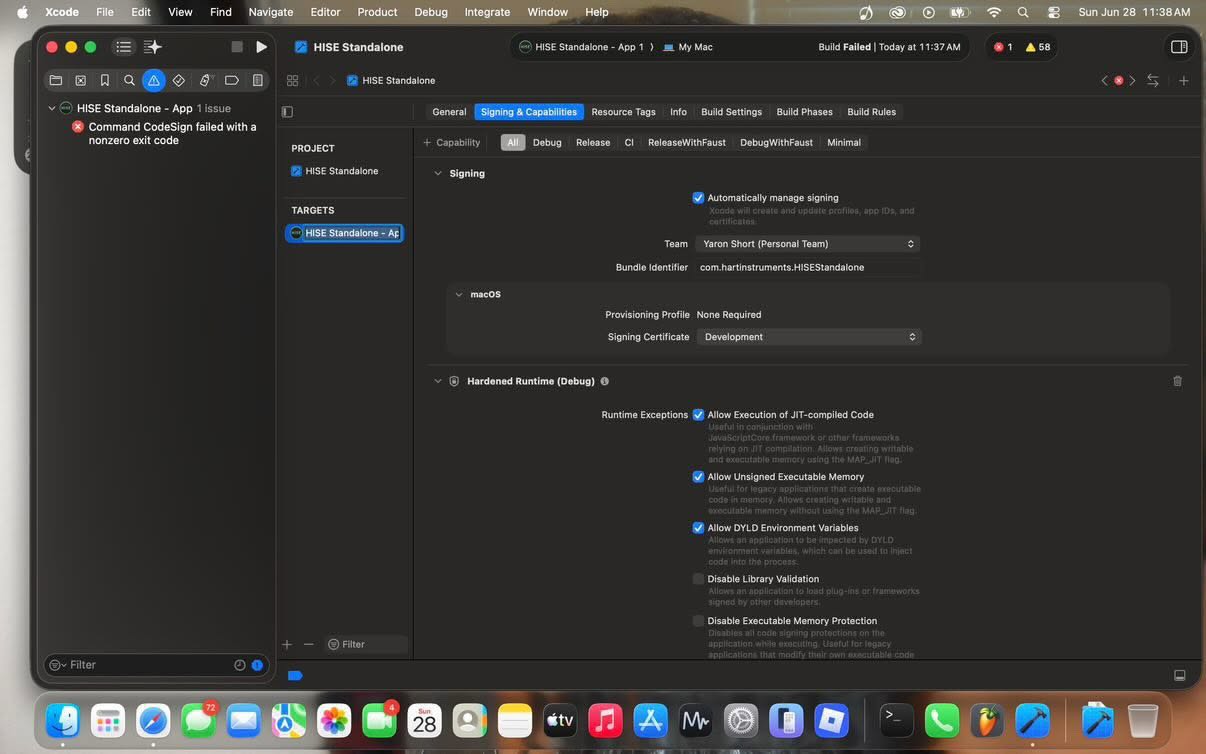Image resolution: width=1206 pixels, height=754 pixels.
Task: Open the Report navigator icon
Action: click(x=257, y=80)
